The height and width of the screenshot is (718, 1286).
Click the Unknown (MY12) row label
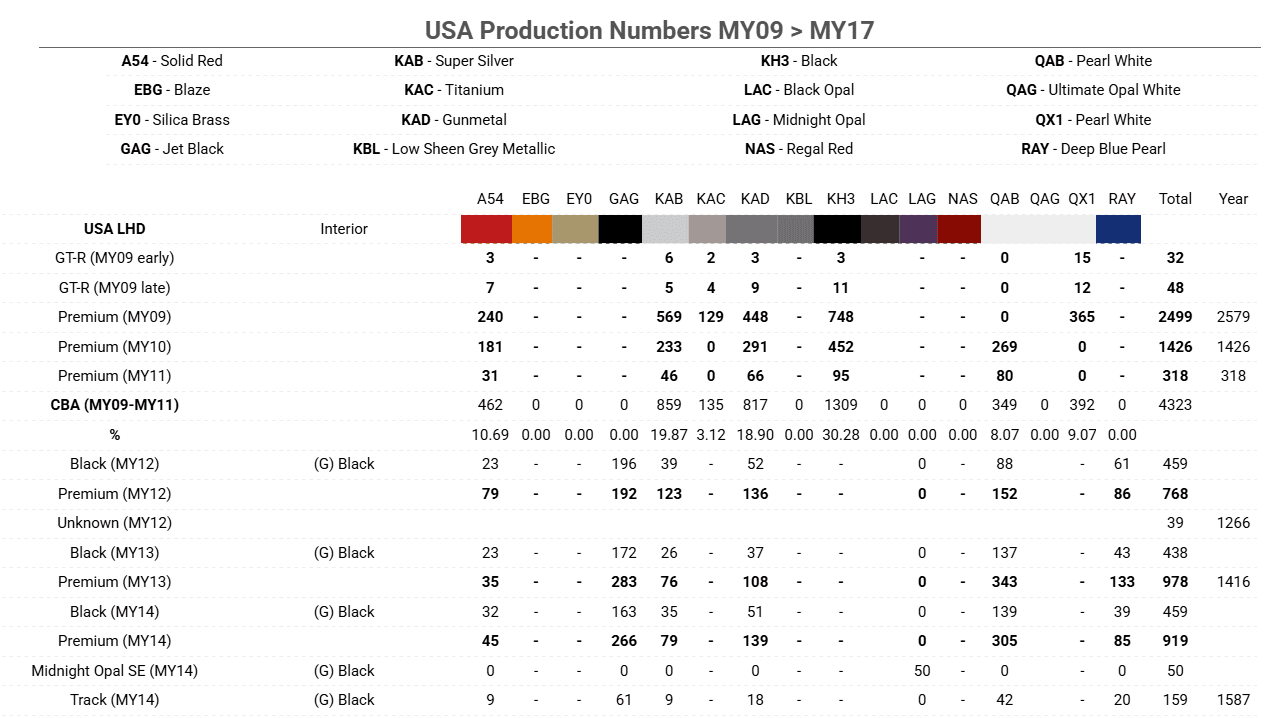click(x=114, y=523)
